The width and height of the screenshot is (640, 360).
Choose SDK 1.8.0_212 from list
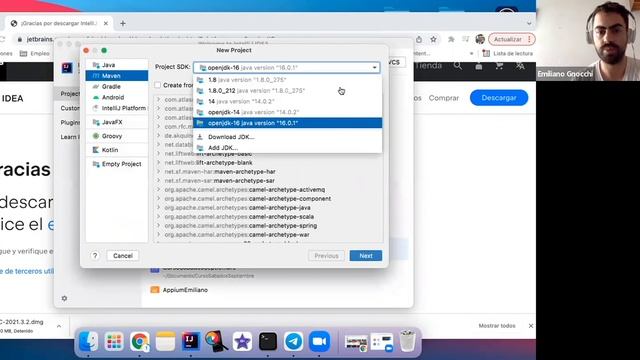pos(287,91)
